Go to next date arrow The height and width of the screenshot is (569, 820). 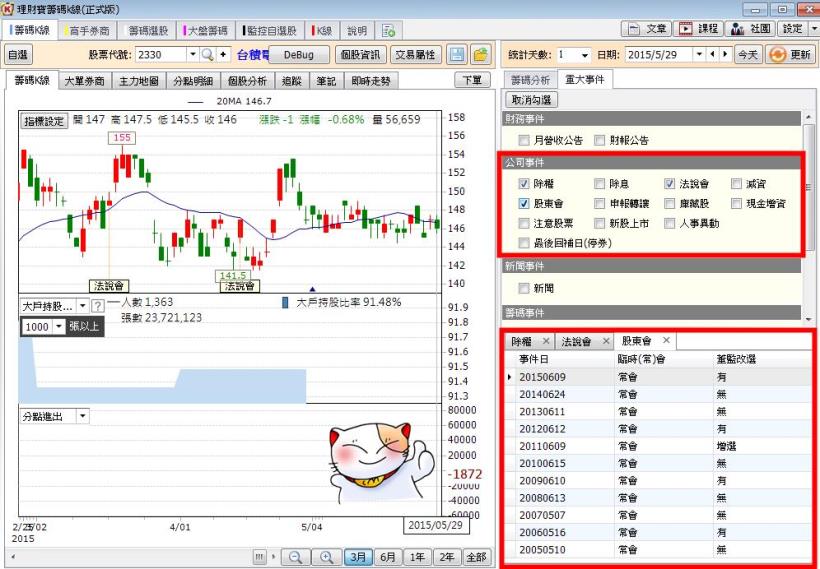pos(724,54)
